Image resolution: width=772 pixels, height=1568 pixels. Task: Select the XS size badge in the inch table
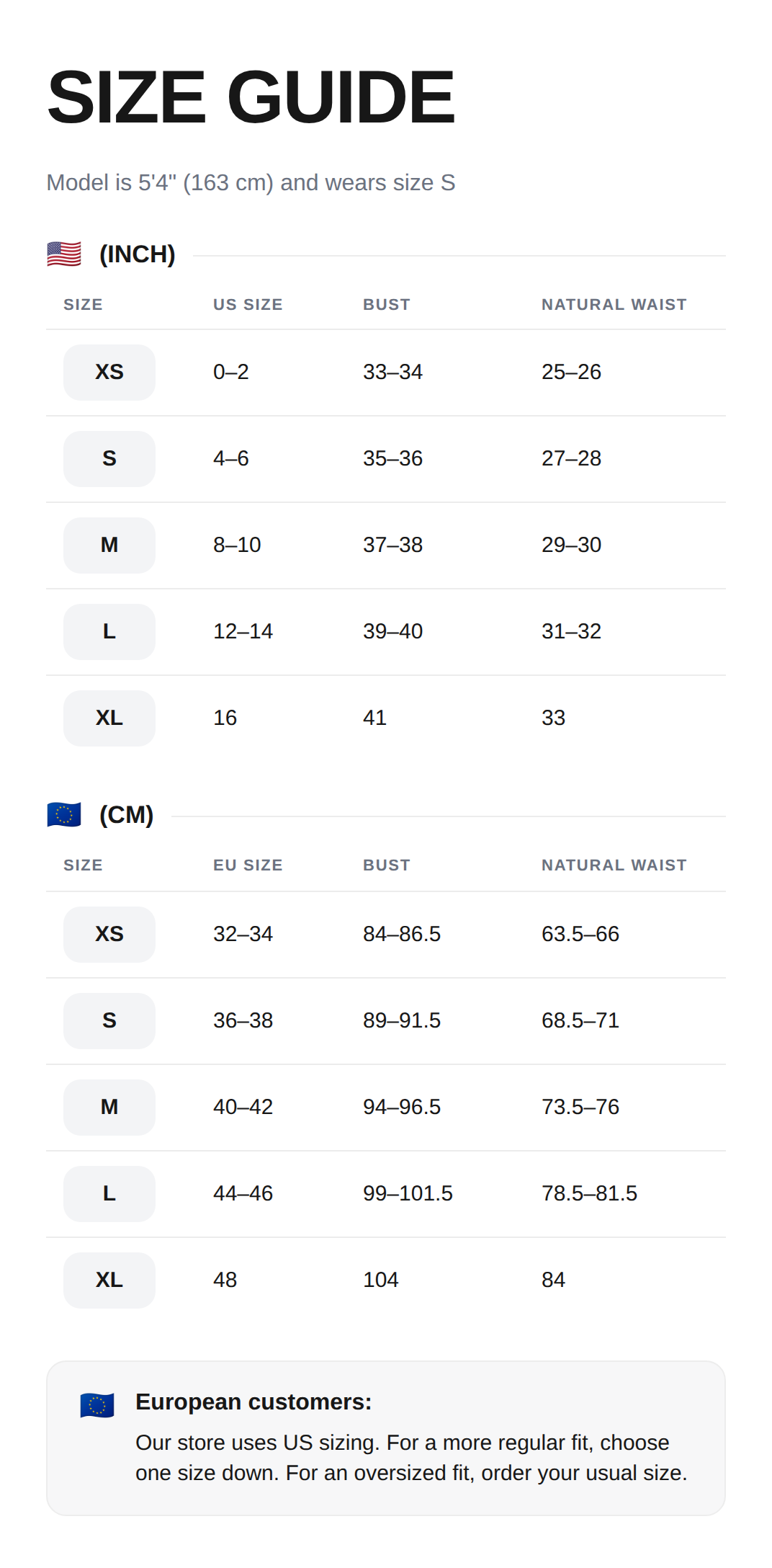click(109, 373)
